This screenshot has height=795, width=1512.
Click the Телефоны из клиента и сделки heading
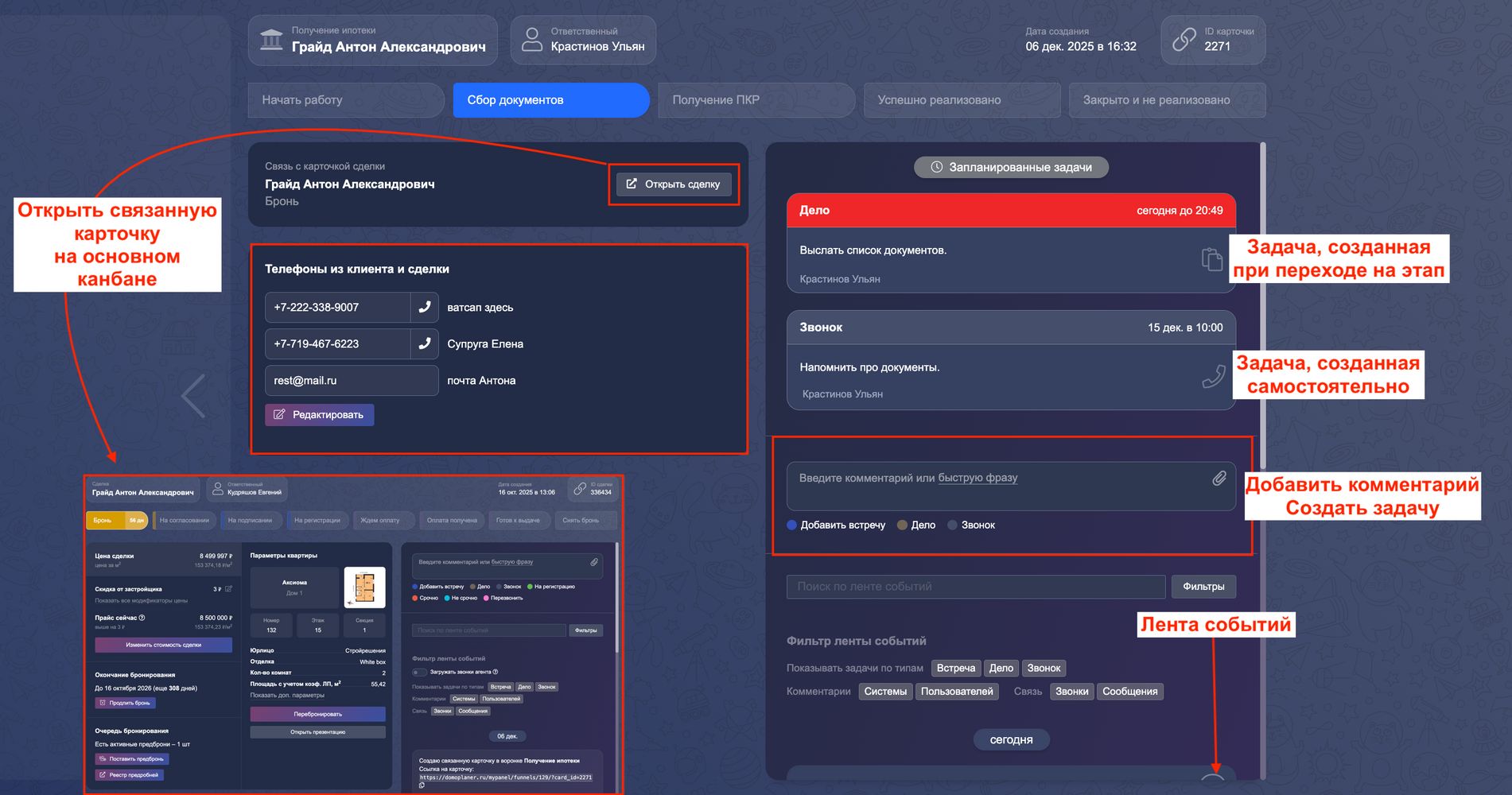[357, 269]
